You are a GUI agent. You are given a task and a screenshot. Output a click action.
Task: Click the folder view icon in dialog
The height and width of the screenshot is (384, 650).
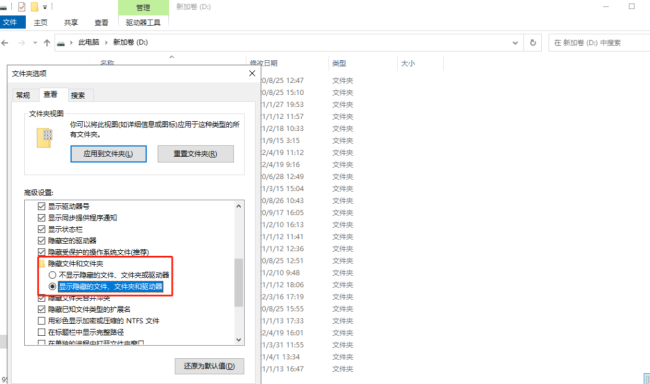(x=45, y=138)
